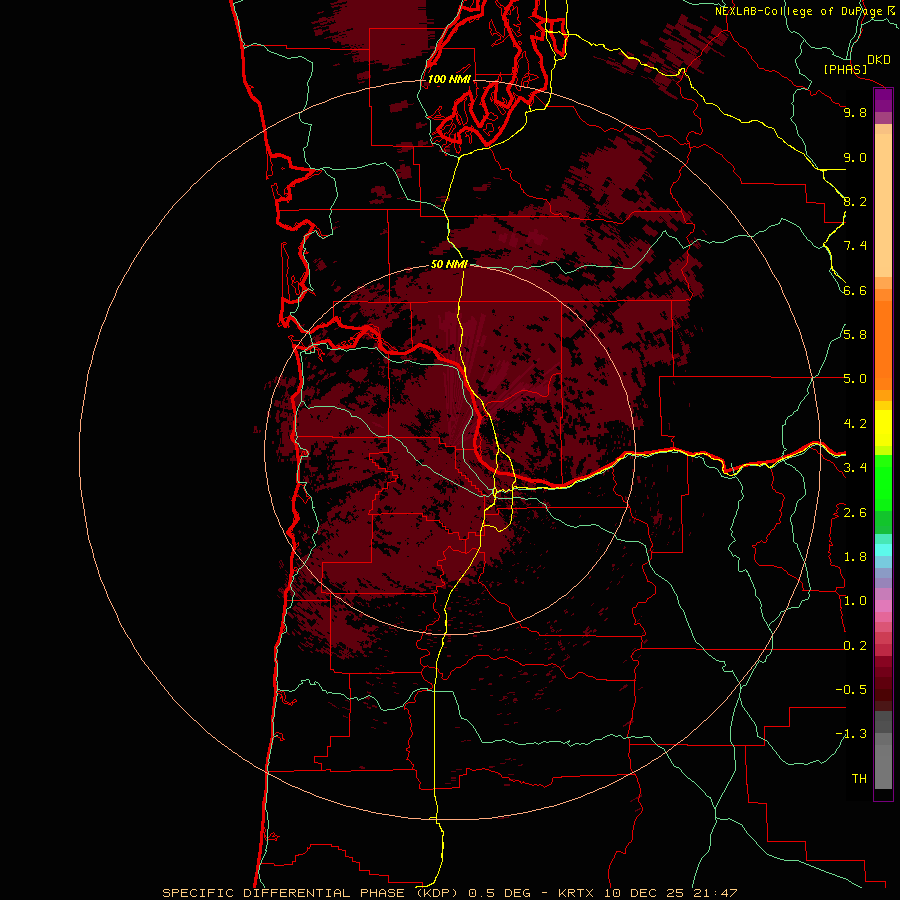Viewport: 900px width, 900px height.
Task: Pick the purple top segment of color bar
Action: [x=883, y=101]
